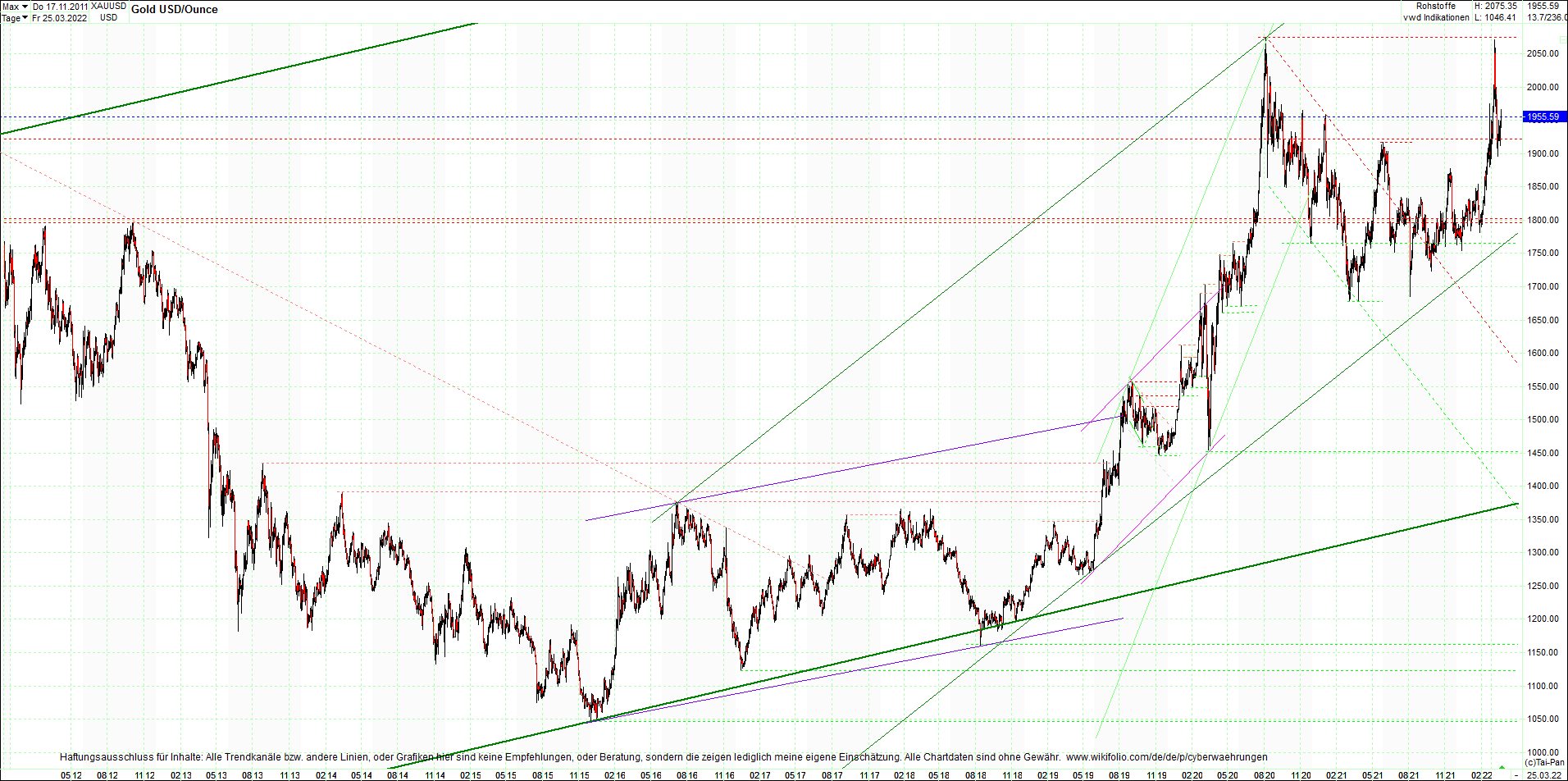
Task: Click the start date Do 17.11.2011
Action: click(60, 7)
